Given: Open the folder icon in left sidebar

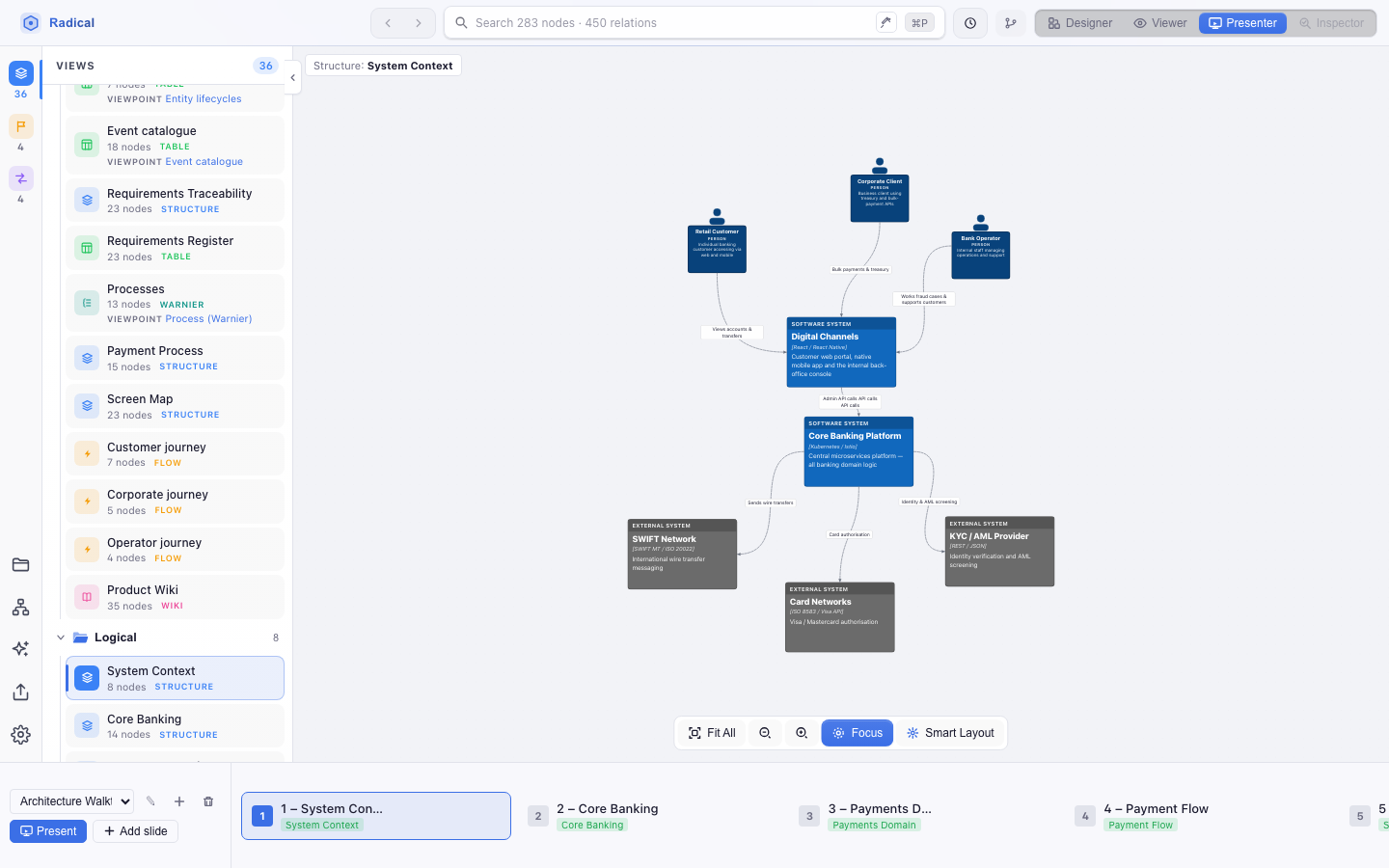Looking at the screenshot, I should tap(20, 565).
